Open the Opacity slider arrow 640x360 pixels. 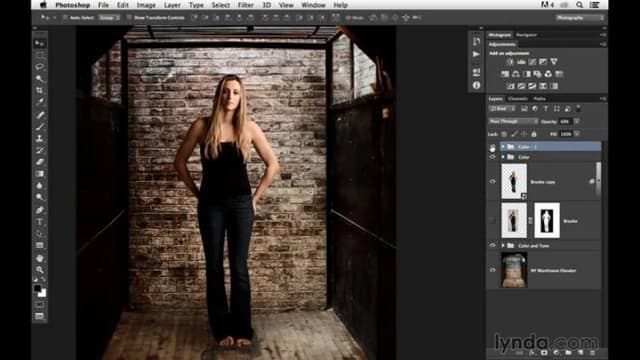click(577, 122)
